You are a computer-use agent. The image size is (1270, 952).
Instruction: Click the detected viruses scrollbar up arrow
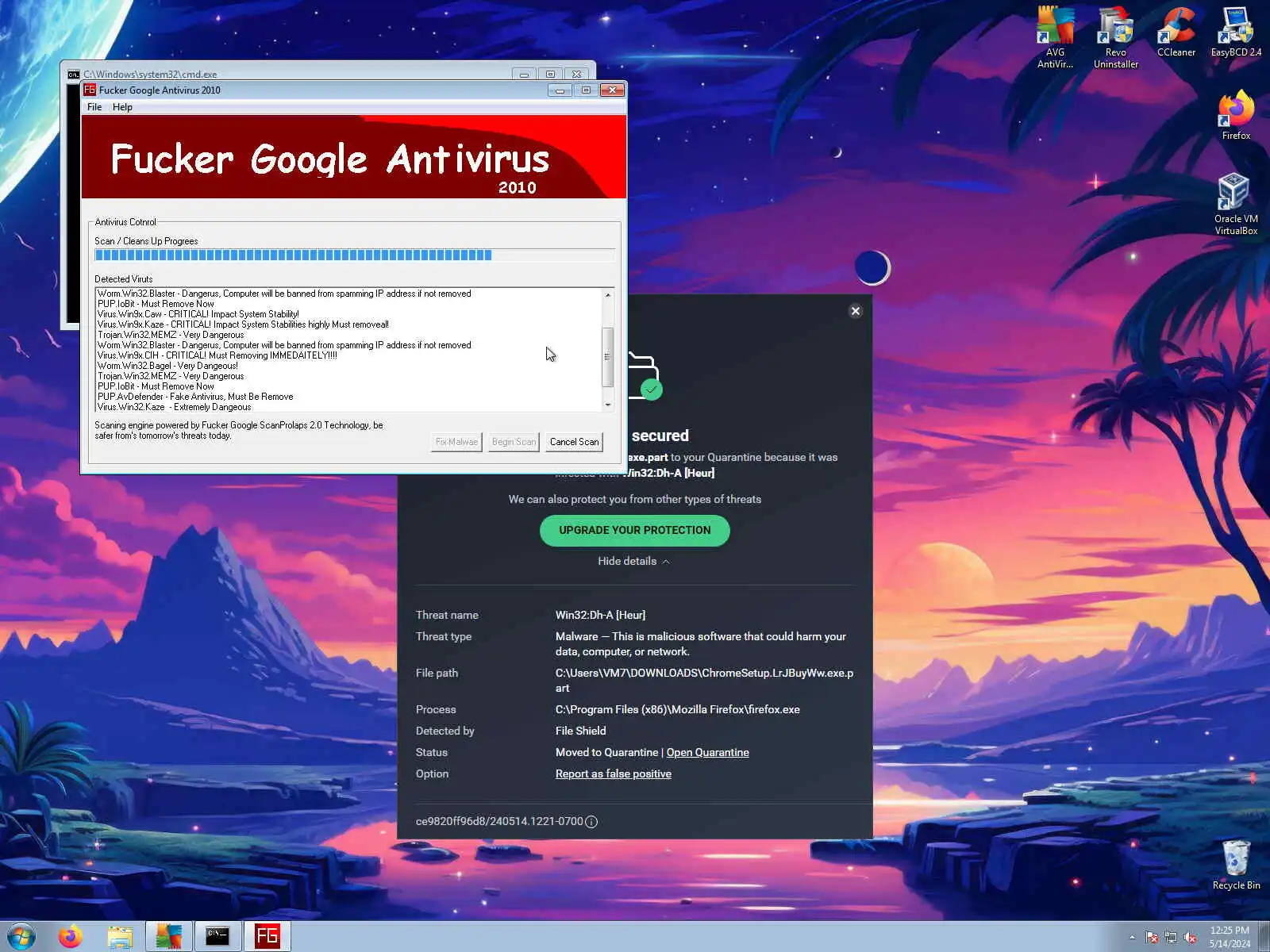click(x=608, y=294)
